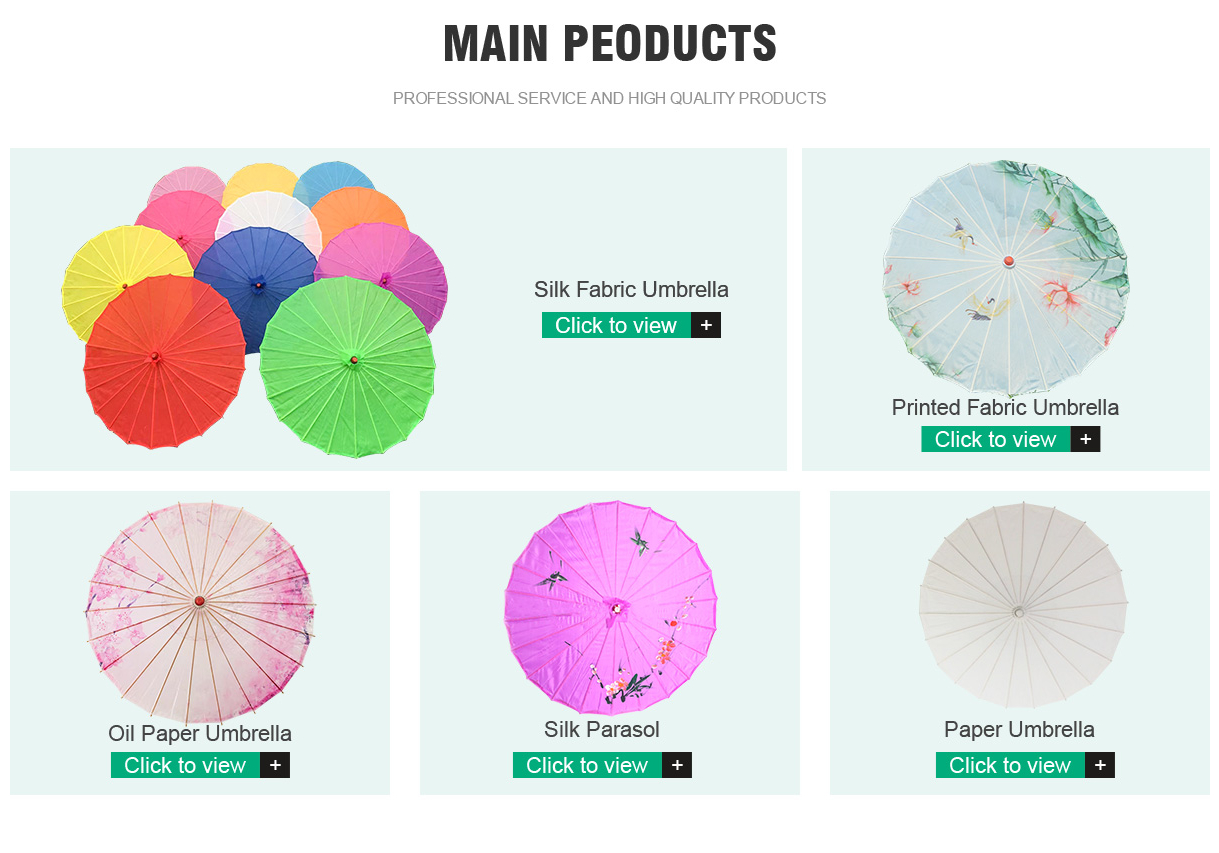Image resolution: width=1219 pixels, height=853 pixels.
Task: Open the Paper Umbrella title link
Action: pyautogui.click(x=1019, y=730)
